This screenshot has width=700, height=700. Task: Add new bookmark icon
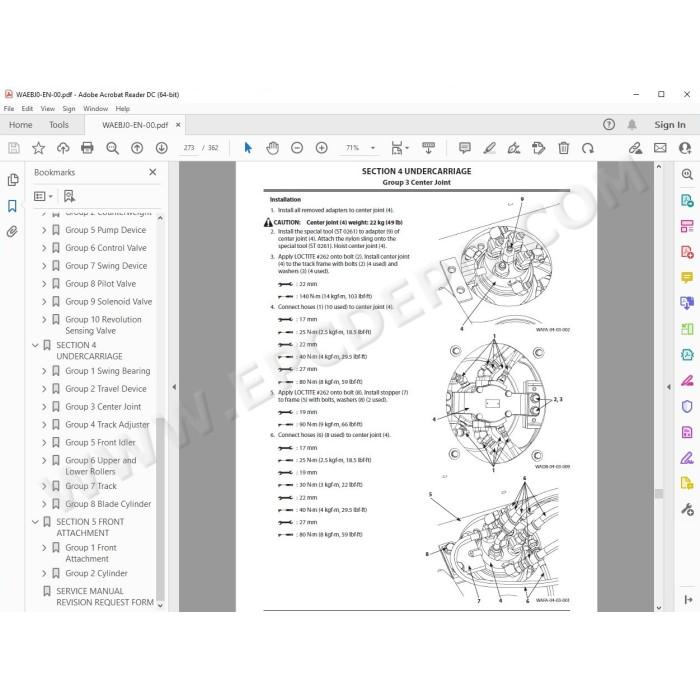coord(69,196)
